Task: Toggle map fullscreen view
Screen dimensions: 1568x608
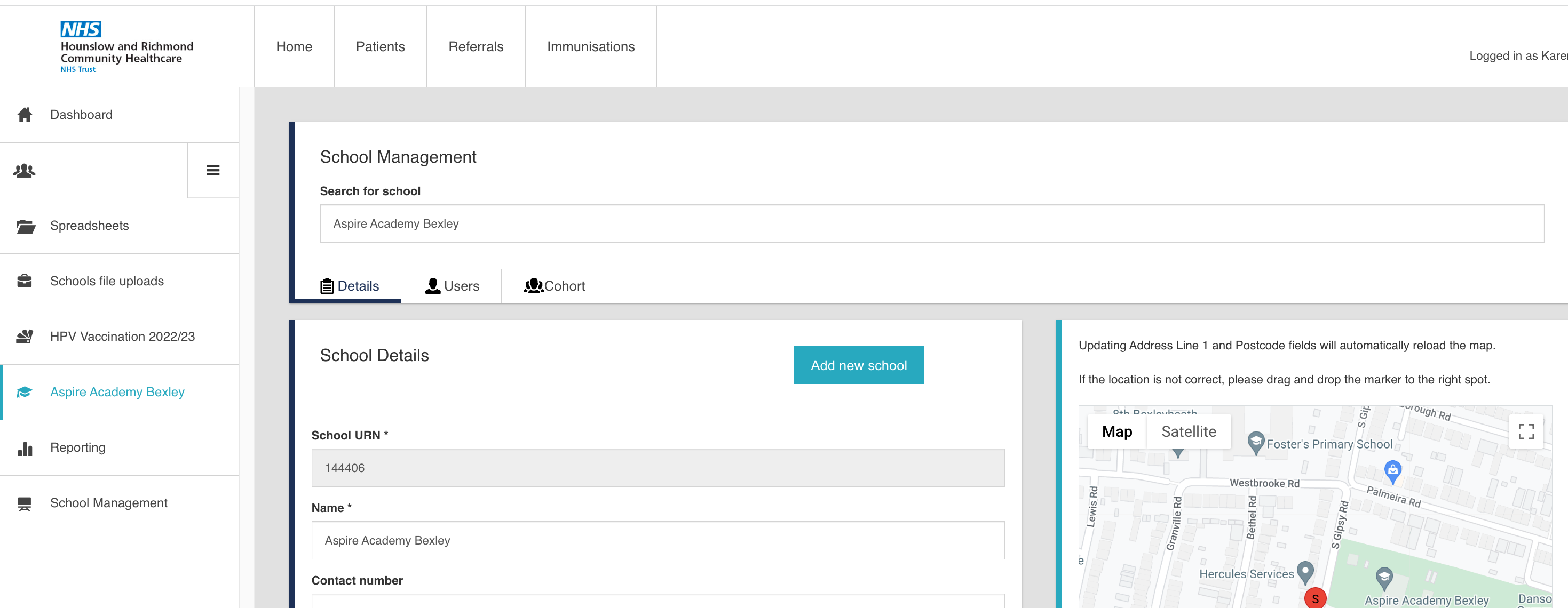Action: 1525,431
